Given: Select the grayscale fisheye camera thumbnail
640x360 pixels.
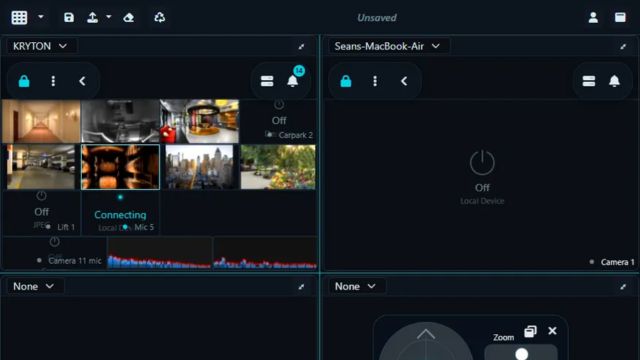Looking at the screenshot, I should (x=120, y=121).
